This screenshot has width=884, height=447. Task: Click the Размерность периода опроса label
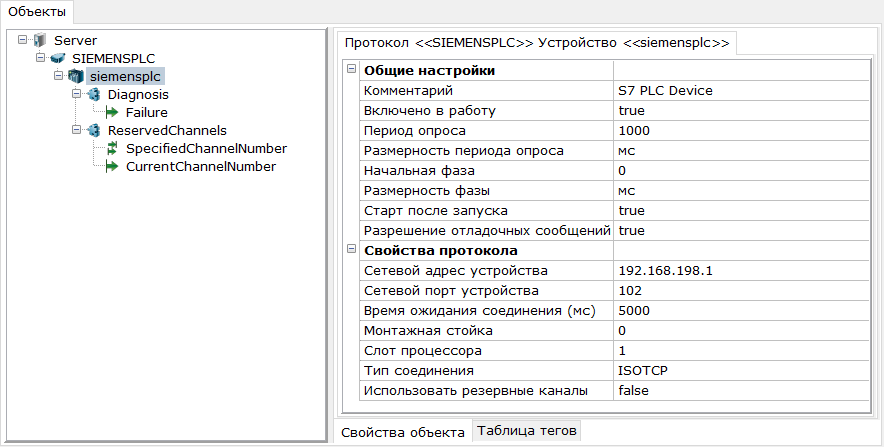[463, 151]
